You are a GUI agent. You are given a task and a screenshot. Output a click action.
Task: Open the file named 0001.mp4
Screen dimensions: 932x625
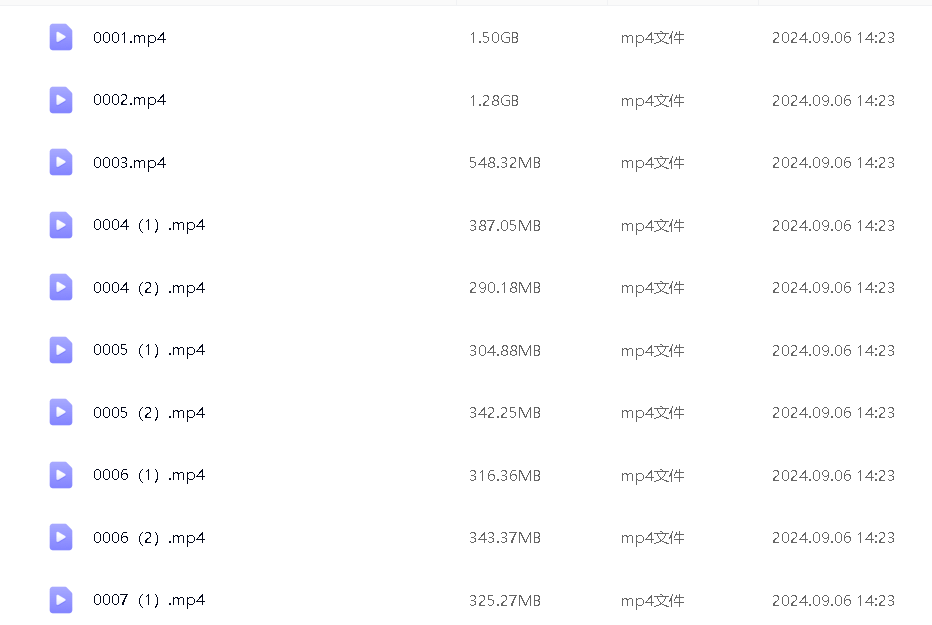tap(129, 38)
